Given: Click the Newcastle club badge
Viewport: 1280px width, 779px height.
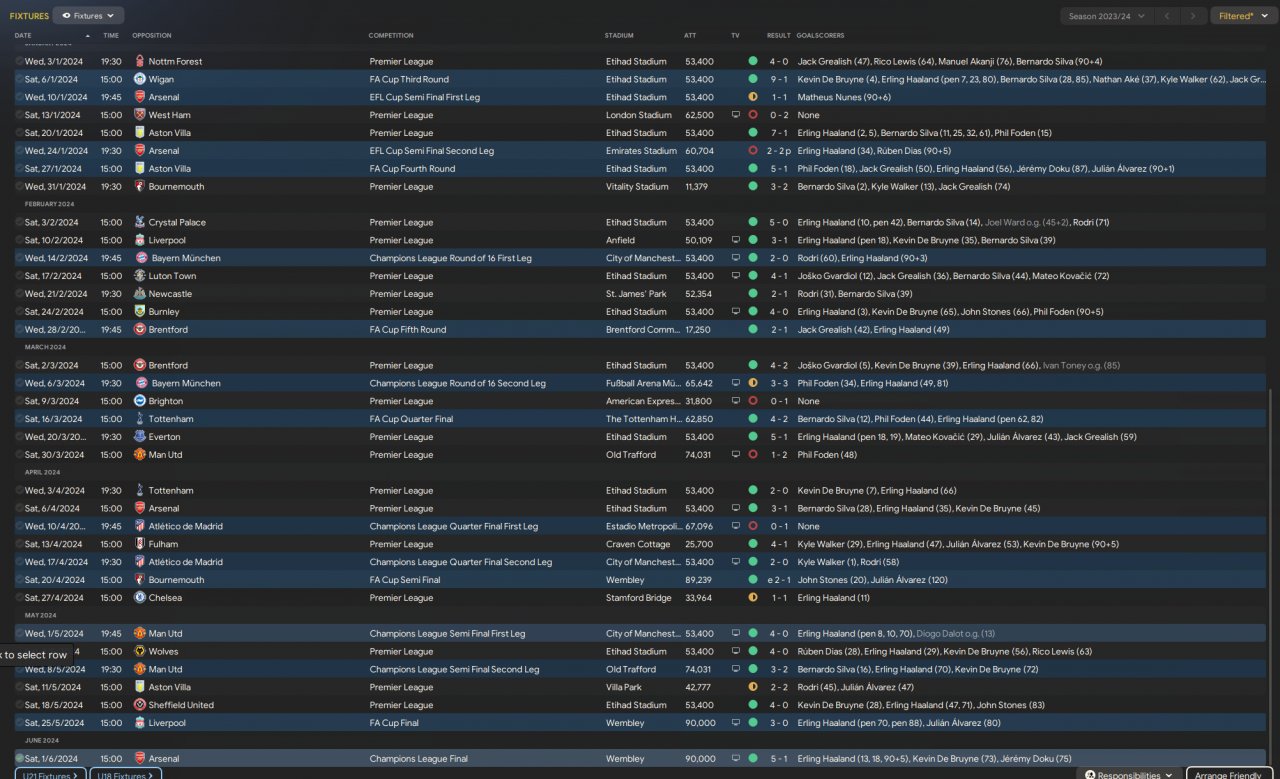Looking at the screenshot, I should coord(139,294).
